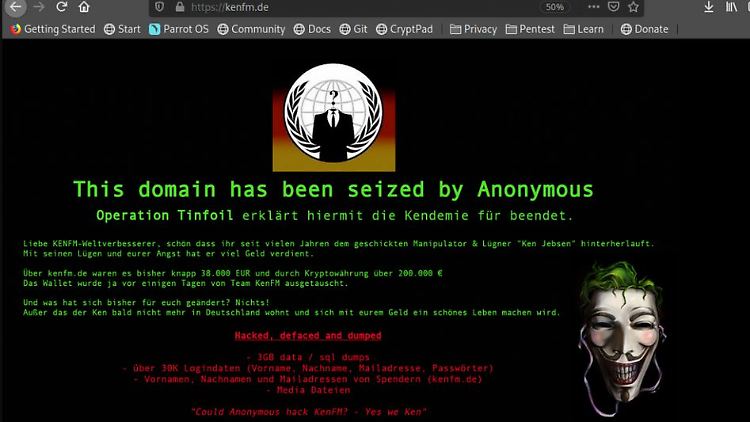The image size is (750, 422).
Task: View site security padlock info
Action: [x=180, y=7]
